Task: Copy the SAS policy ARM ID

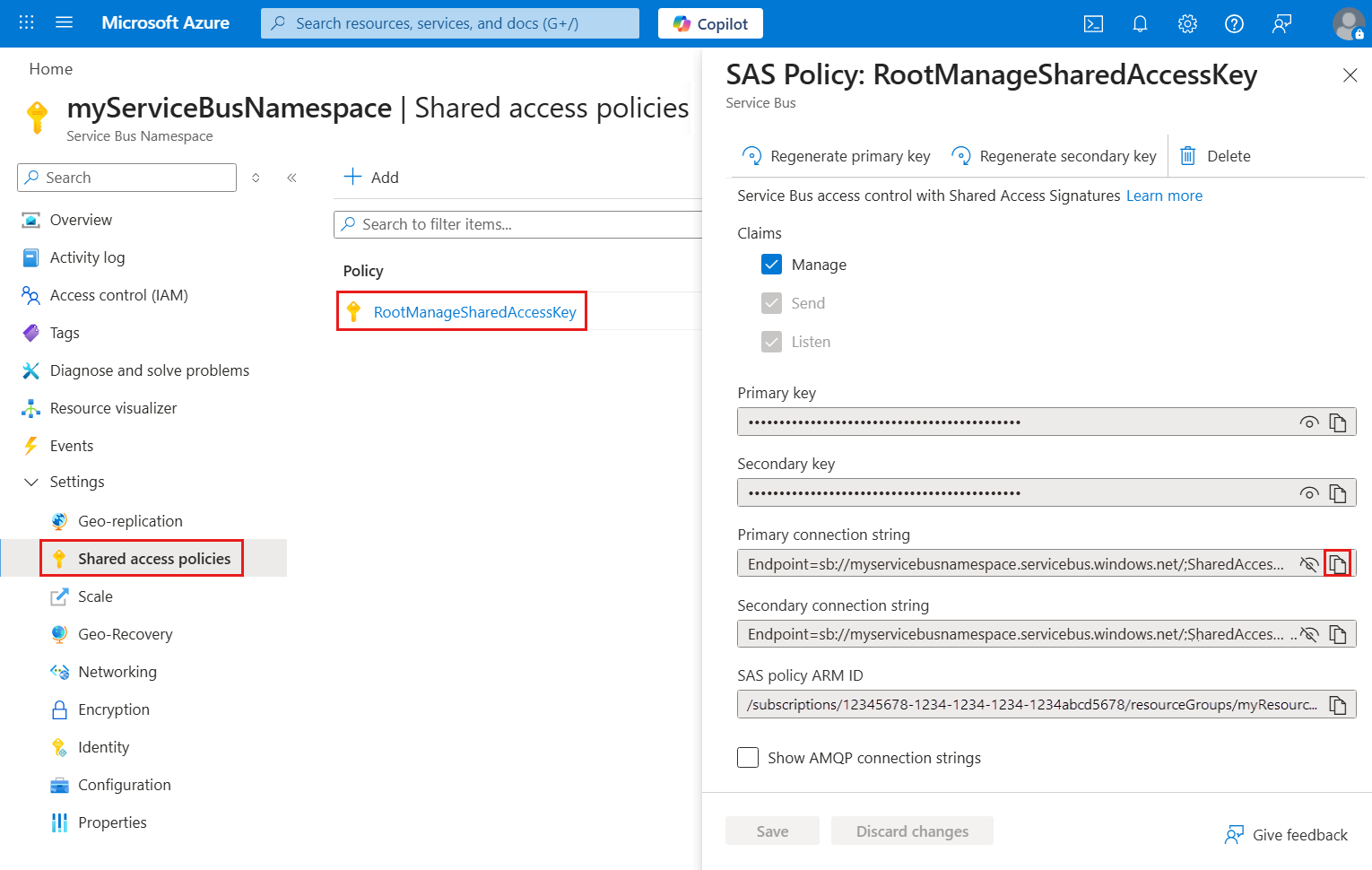Action: click(1338, 704)
